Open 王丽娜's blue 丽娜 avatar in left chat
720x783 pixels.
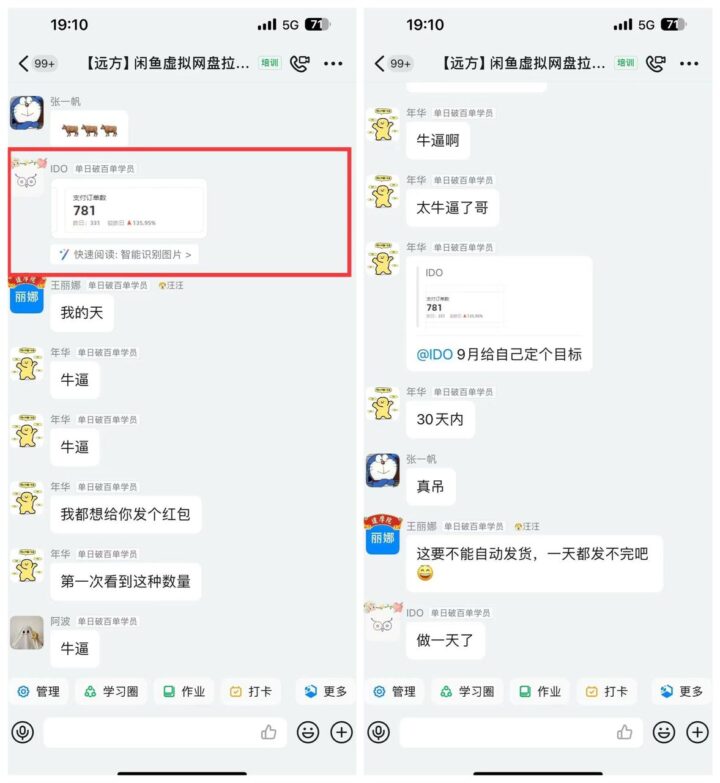tap(27, 296)
